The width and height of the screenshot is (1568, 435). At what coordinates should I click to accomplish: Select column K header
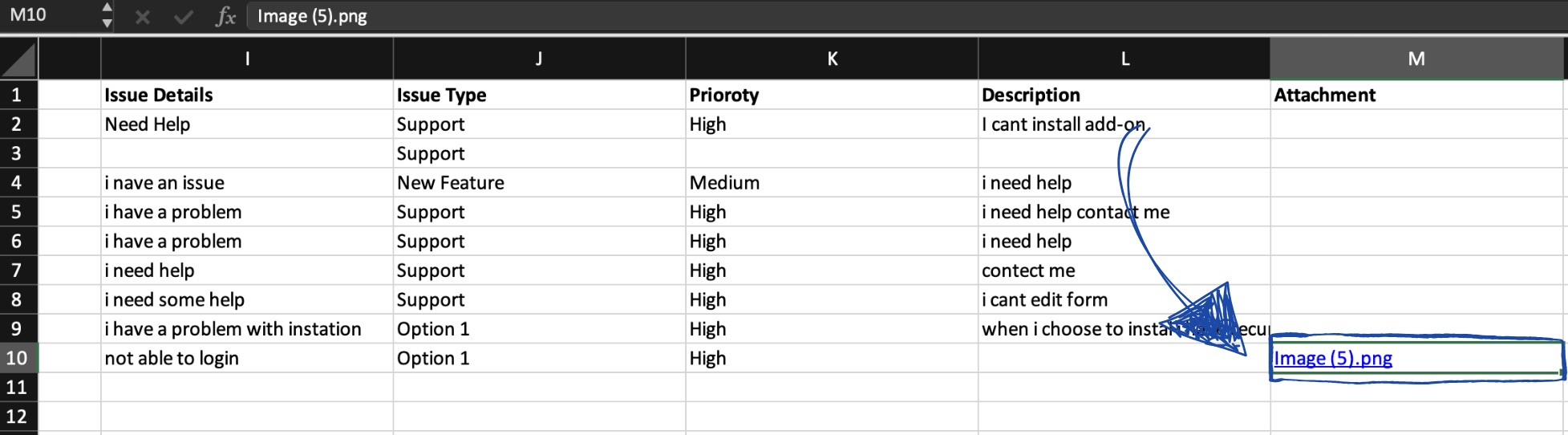pos(832,59)
